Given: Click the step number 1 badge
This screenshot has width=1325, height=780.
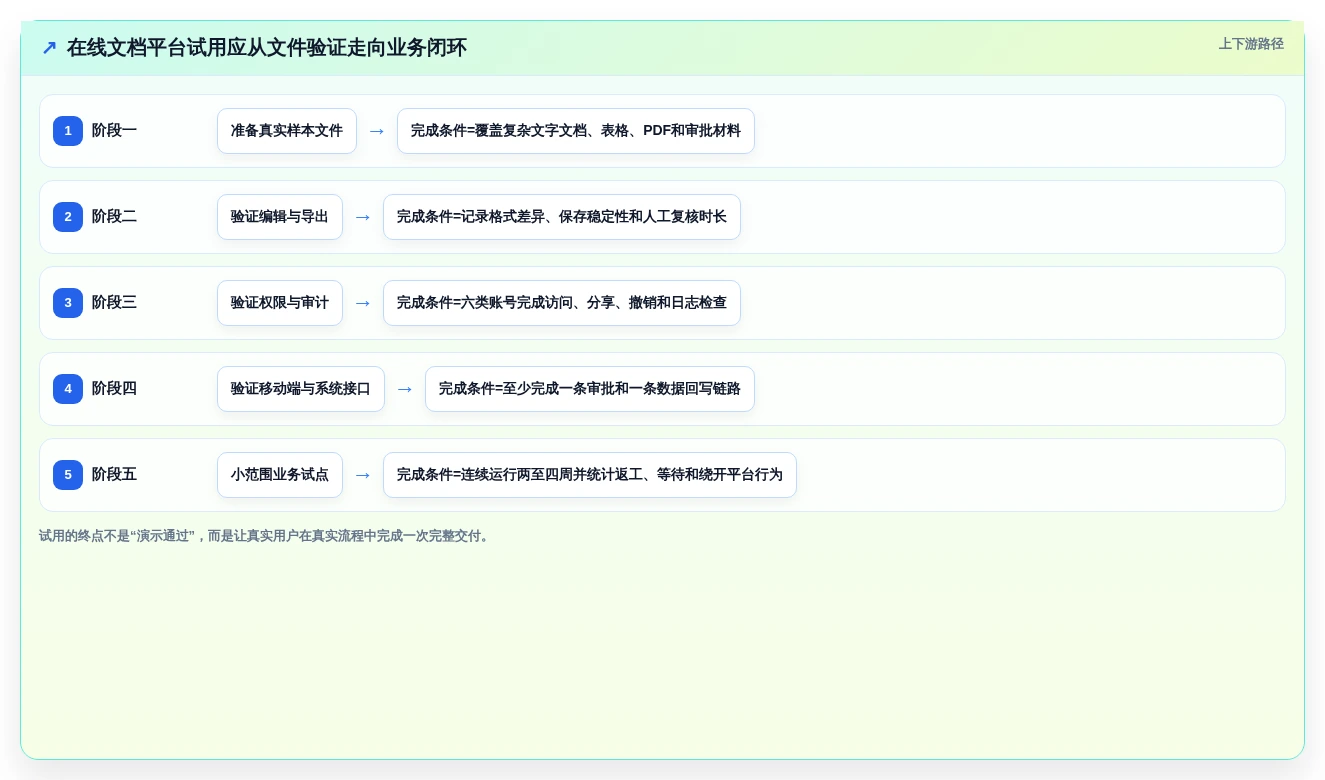Looking at the screenshot, I should (x=68, y=131).
